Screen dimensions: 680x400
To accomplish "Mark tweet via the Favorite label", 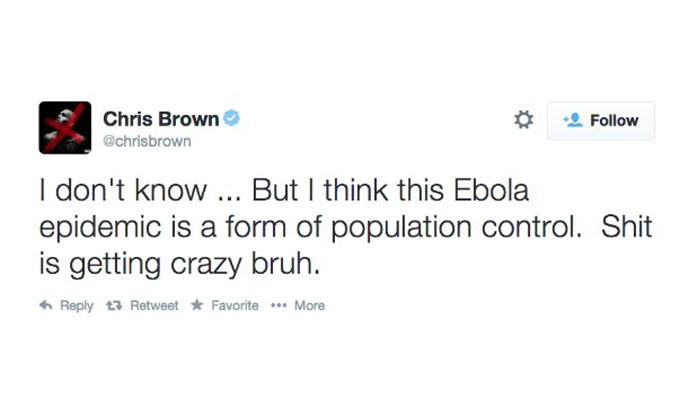I will point(235,306).
